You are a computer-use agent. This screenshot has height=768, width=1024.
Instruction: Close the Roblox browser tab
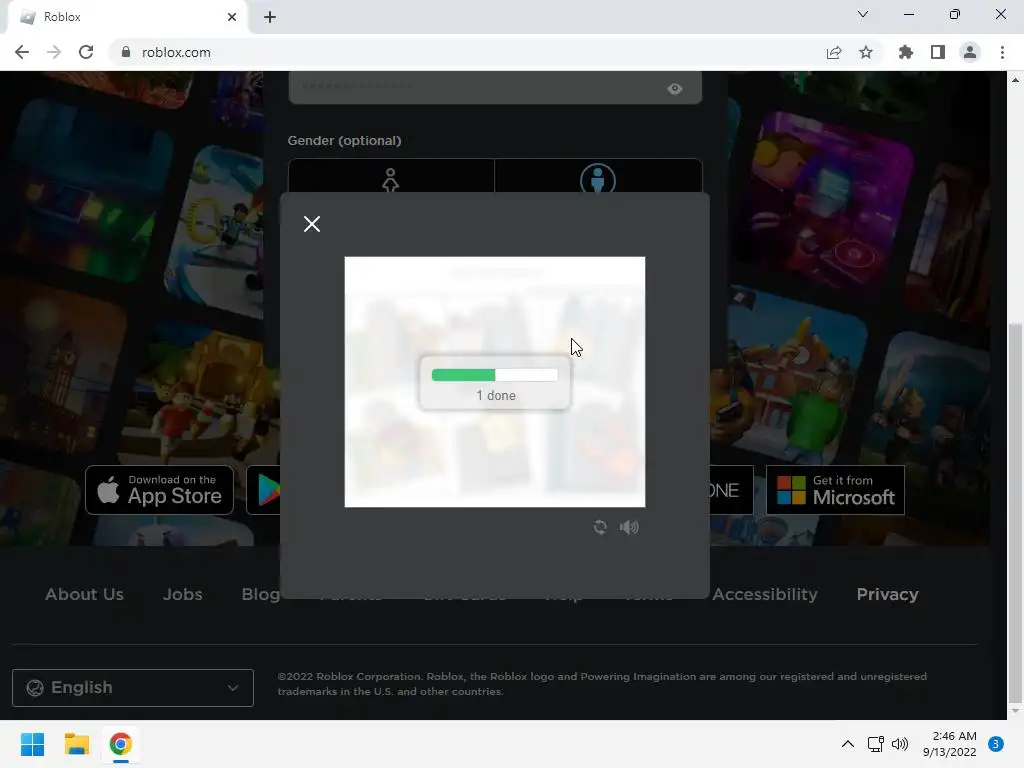point(232,17)
